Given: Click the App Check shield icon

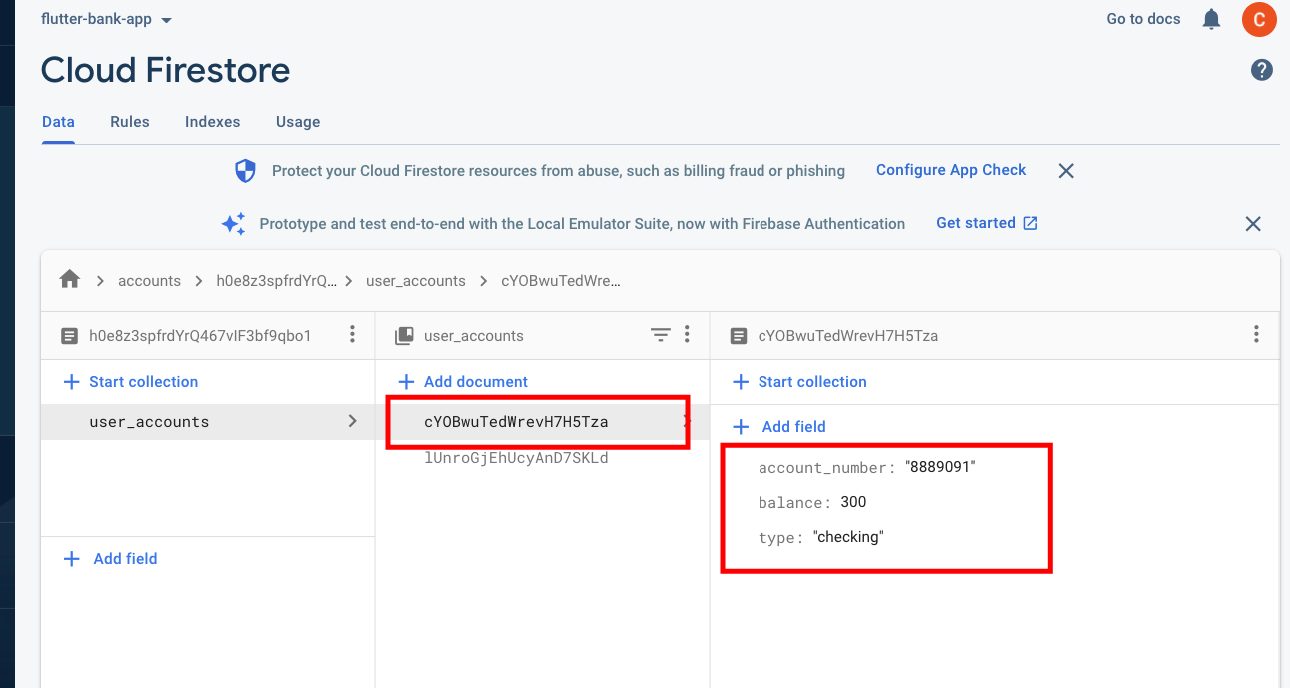Looking at the screenshot, I should click(x=245, y=171).
